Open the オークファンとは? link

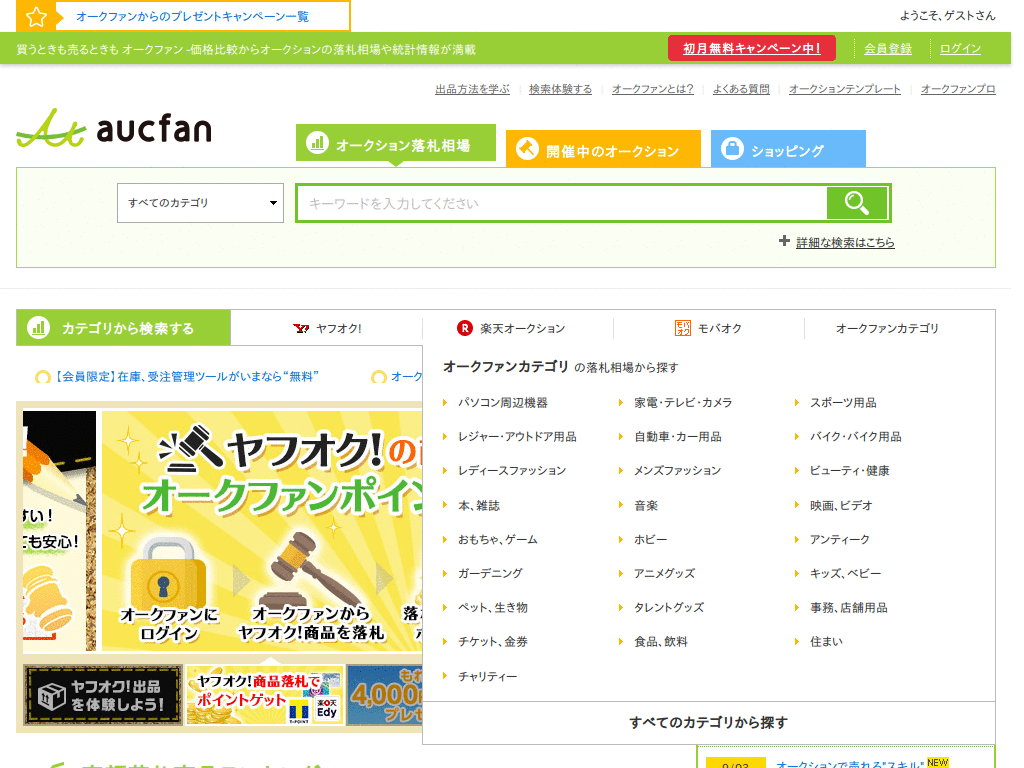tap(652, 89)
